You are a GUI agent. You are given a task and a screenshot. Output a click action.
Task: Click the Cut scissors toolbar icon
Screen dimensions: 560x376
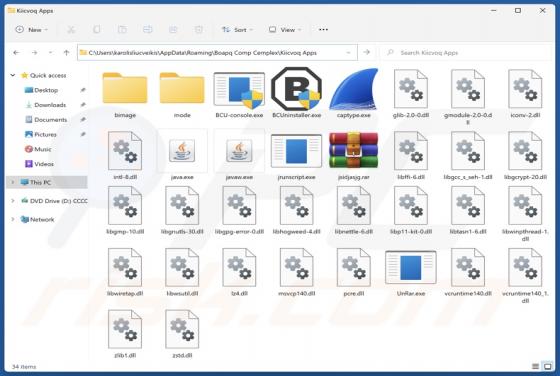pos(71,30)
